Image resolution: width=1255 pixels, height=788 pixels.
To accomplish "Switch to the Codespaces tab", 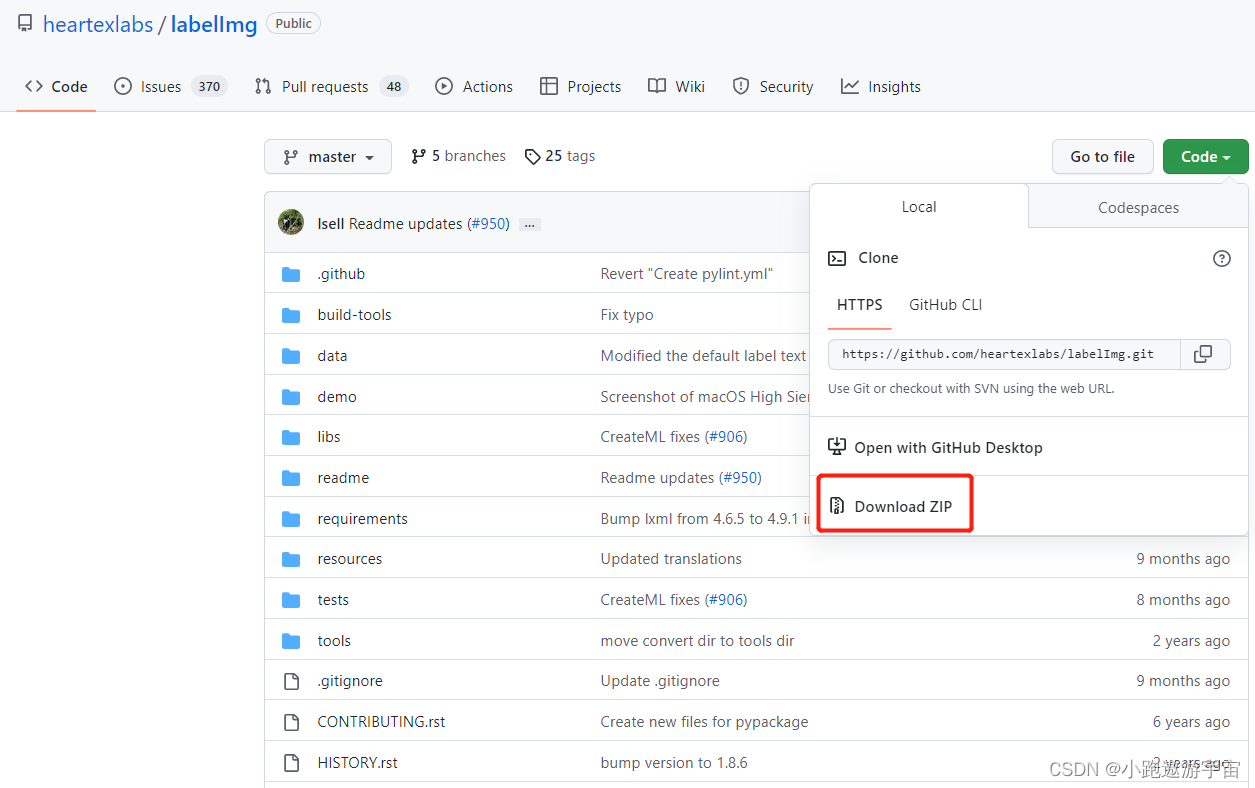I will (1138, 208).
